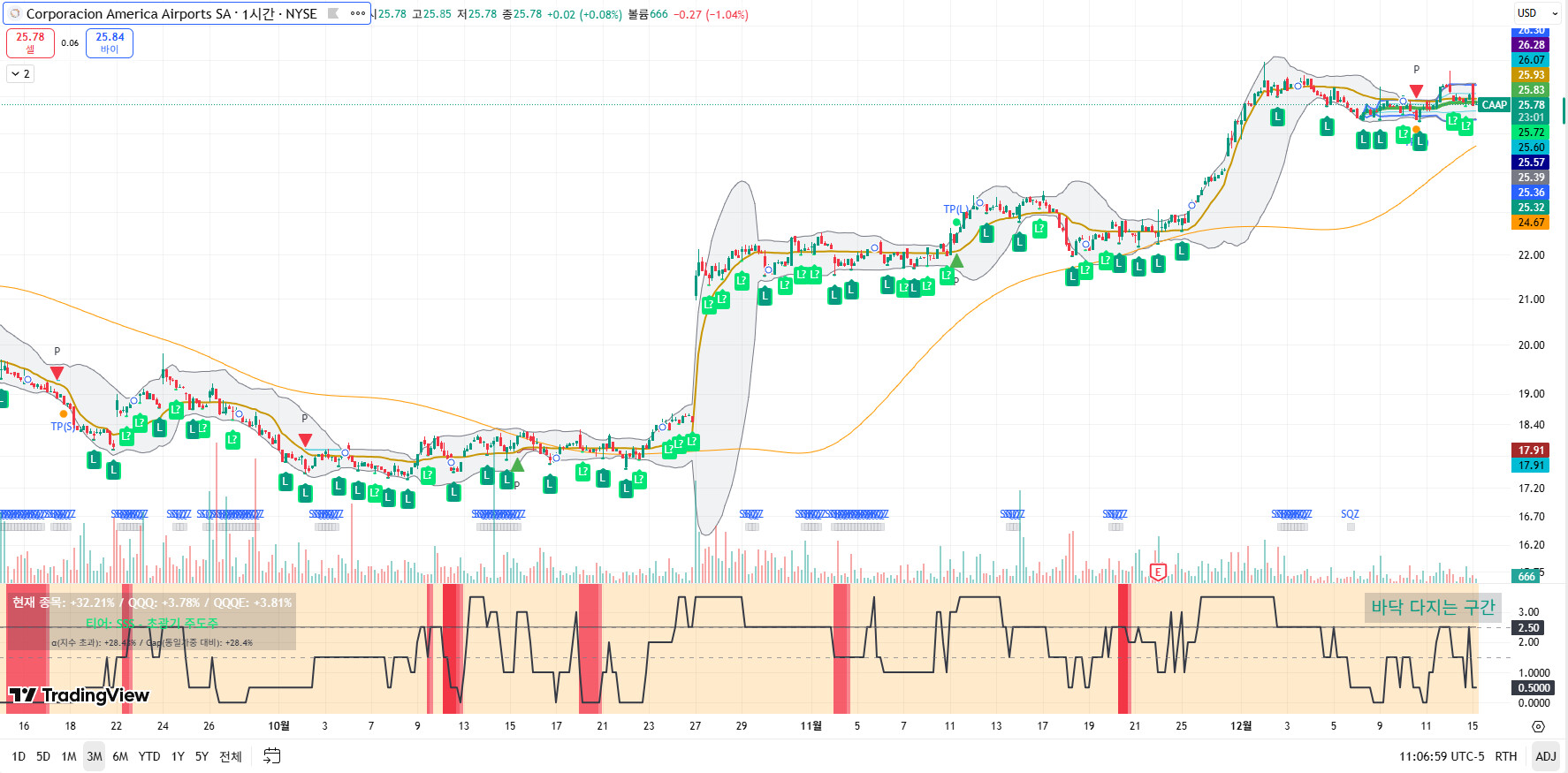Click the 현재 종목 +32.21% info line
This screenshot has width=1568, height=773.
151,602
